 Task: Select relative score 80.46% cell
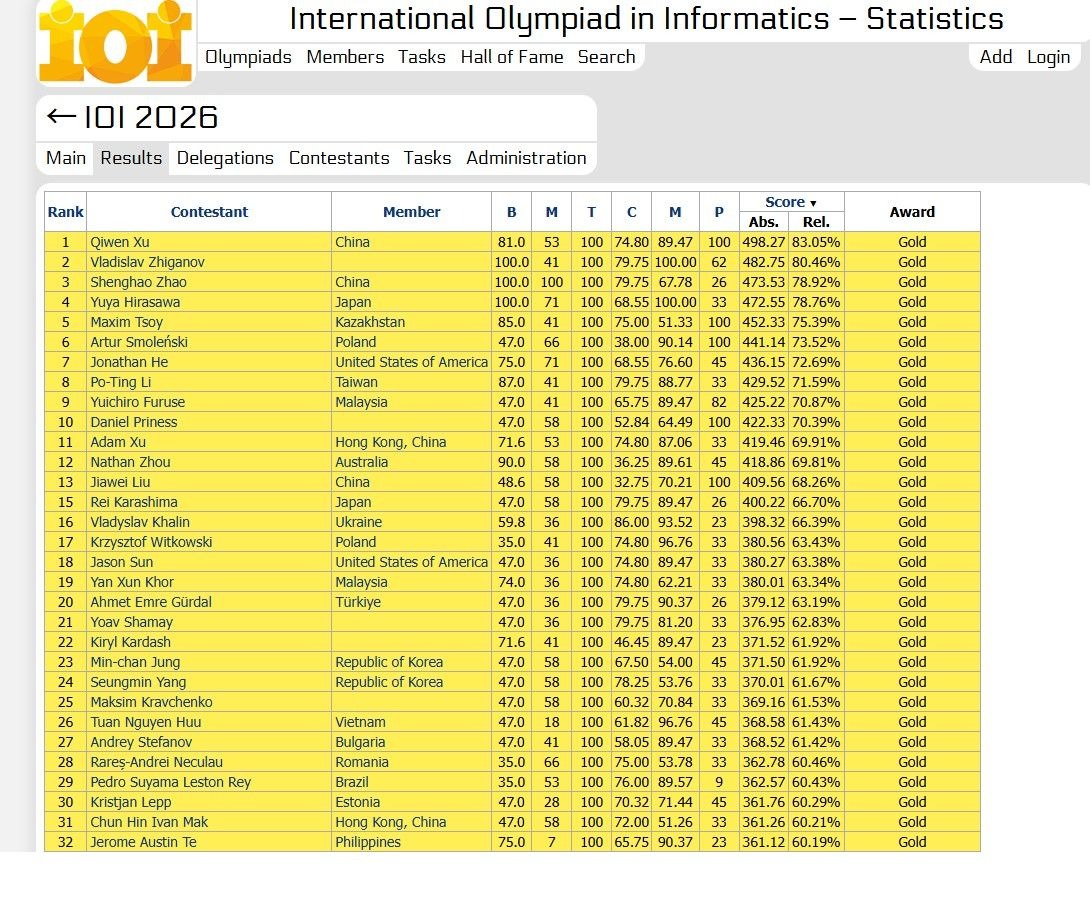(816, 262)
